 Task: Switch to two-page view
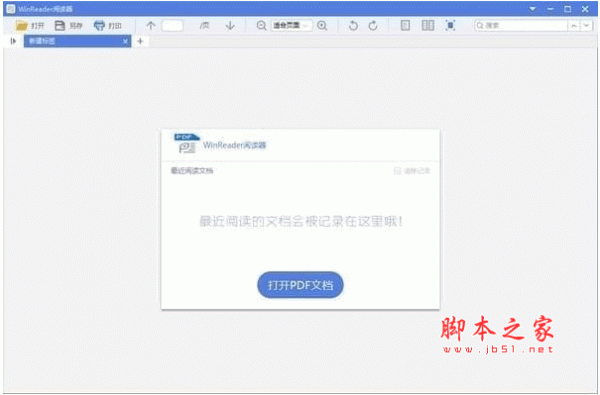428,26
